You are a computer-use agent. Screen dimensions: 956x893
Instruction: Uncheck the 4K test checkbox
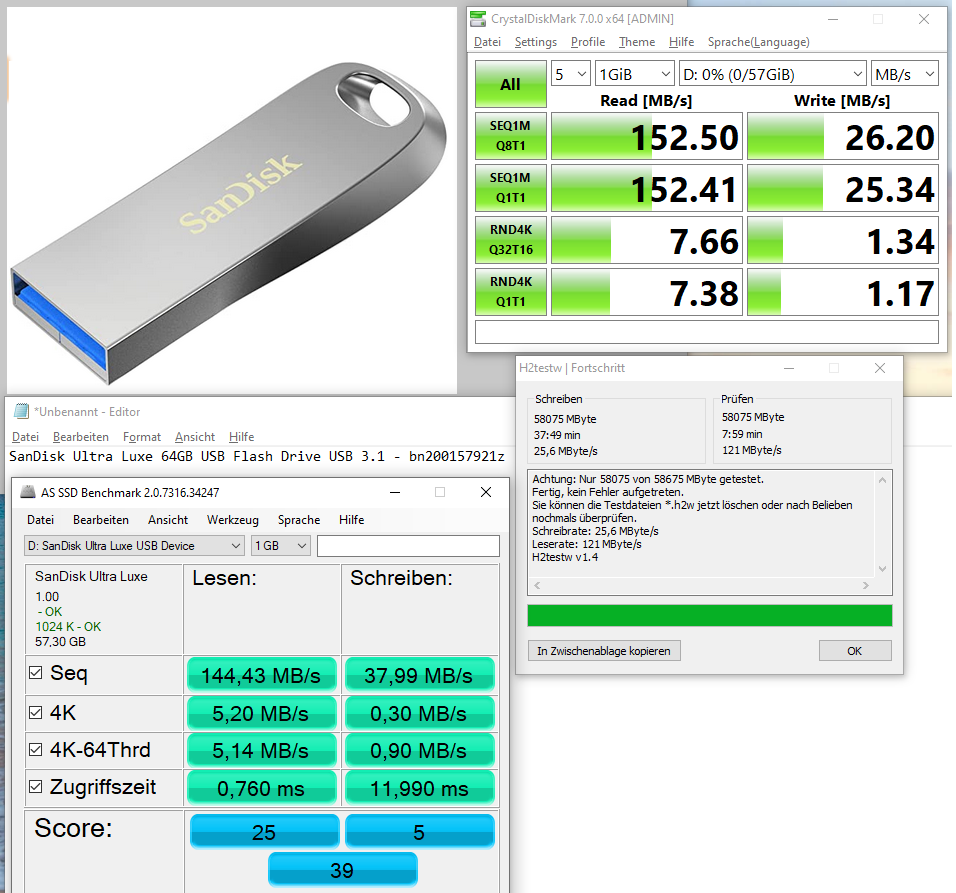(x=36, y=712)
